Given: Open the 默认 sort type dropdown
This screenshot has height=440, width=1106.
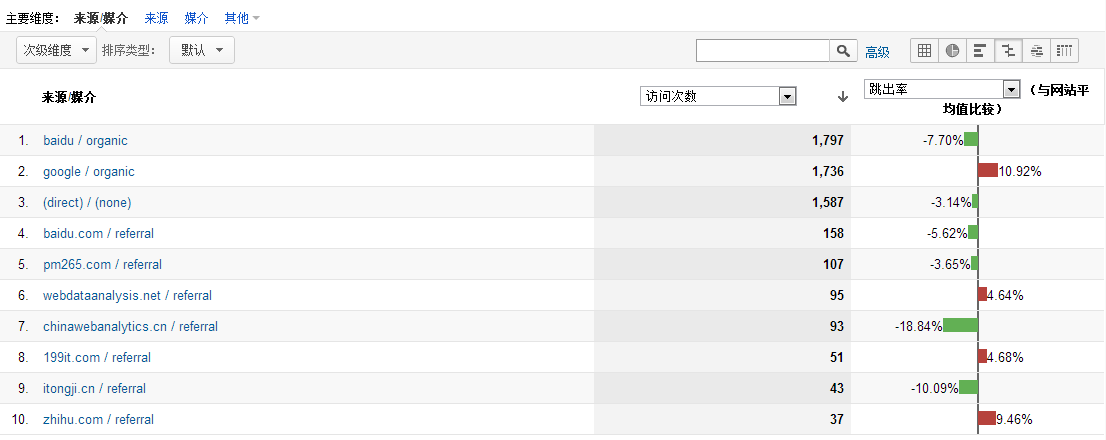Looking at the screenshot, I should [x=202, y=50].
